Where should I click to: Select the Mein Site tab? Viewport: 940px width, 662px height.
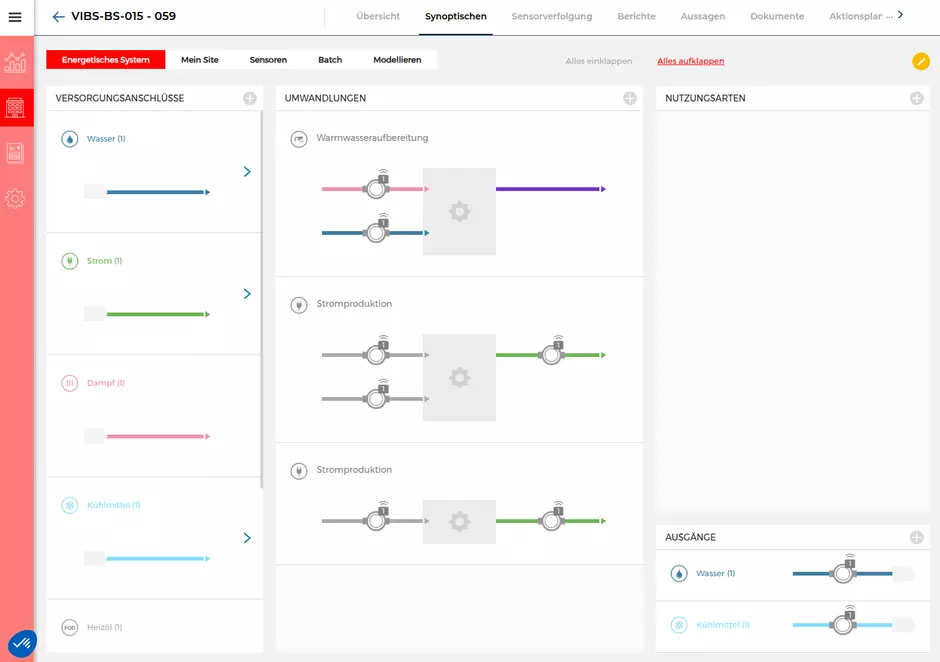pyautogui.click(x=199, y=60)
